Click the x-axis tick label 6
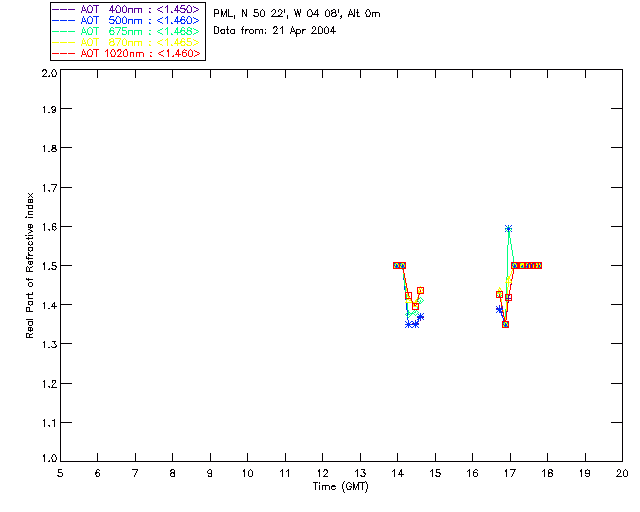Screen dimensions: 640x512 (98, 474)
